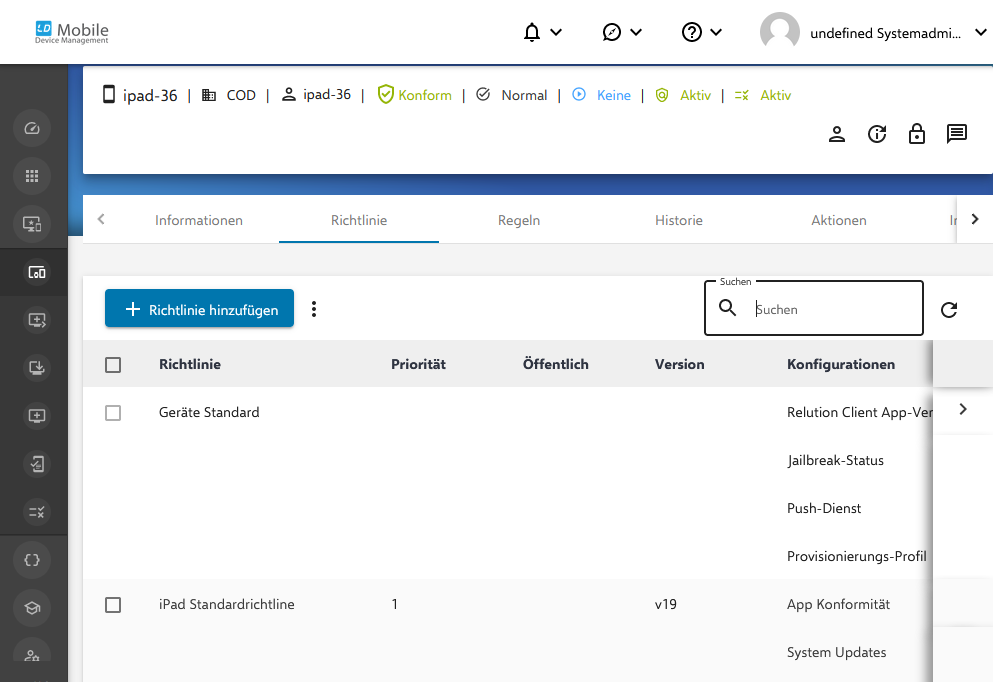Open the devices monitor-star sidebar icon
The width and height of the screenshot is (993, 682).
32,224
